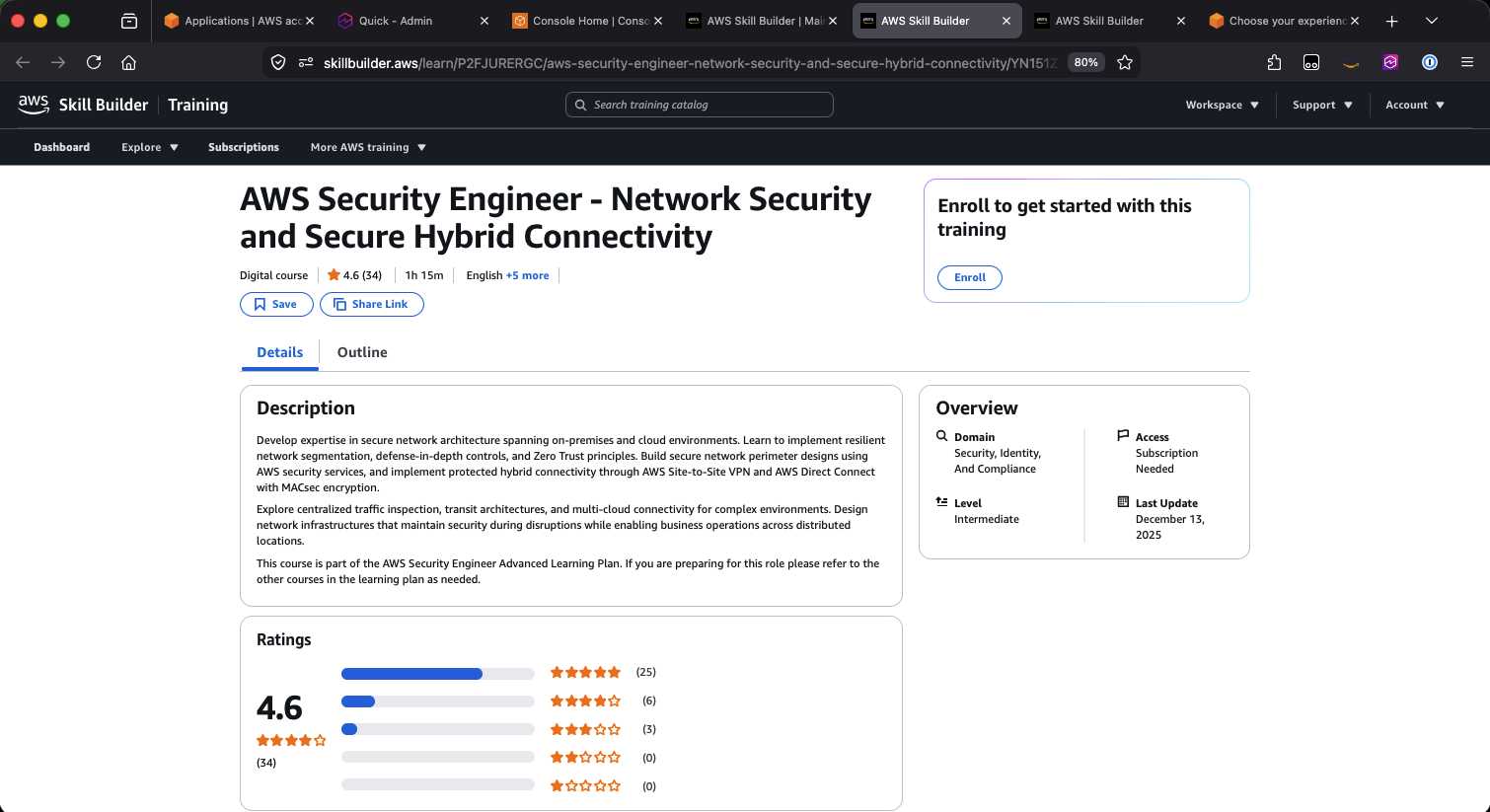
Task: Close the Console Home tab
Action: tap(658, 21)
